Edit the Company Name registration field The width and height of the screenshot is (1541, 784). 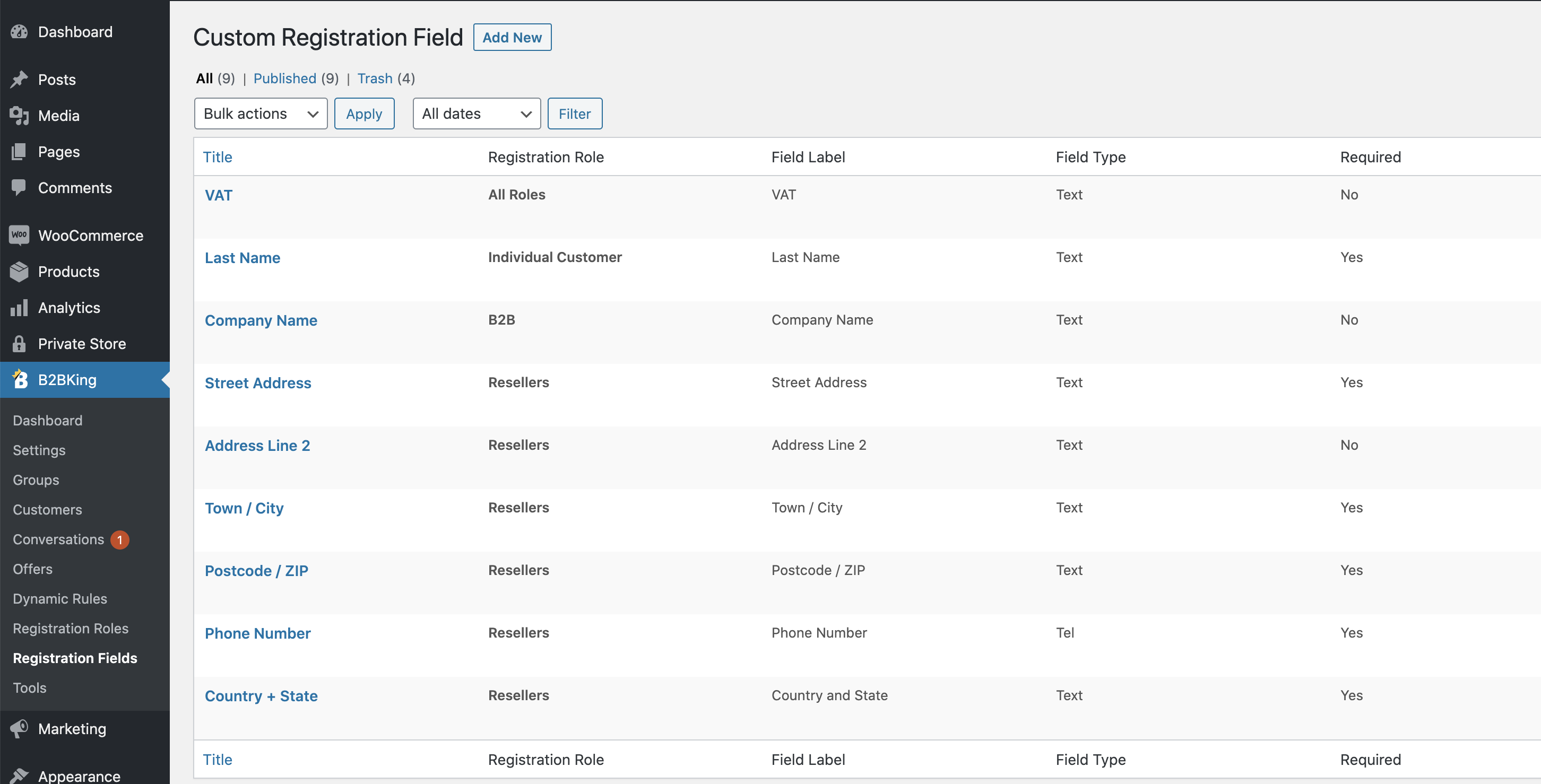pos(261,320)
